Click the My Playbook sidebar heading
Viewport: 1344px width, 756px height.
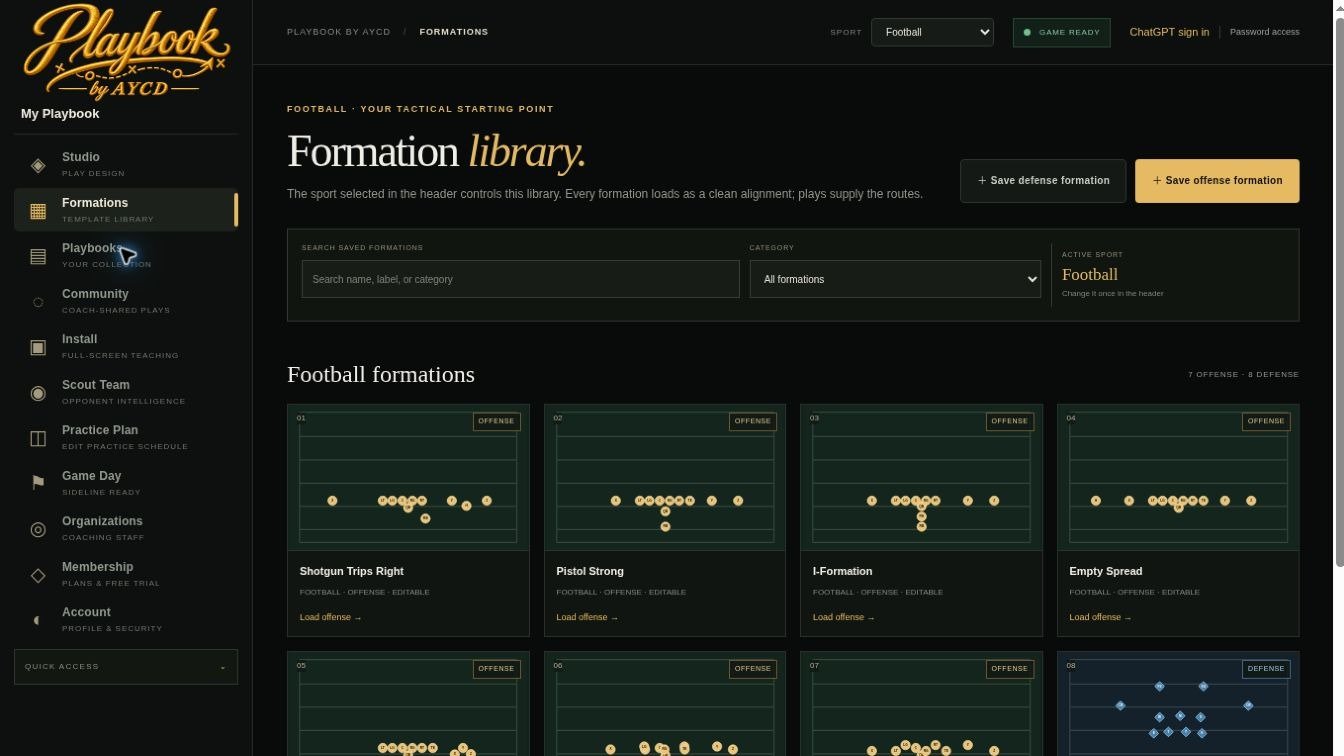click(60, 114)
